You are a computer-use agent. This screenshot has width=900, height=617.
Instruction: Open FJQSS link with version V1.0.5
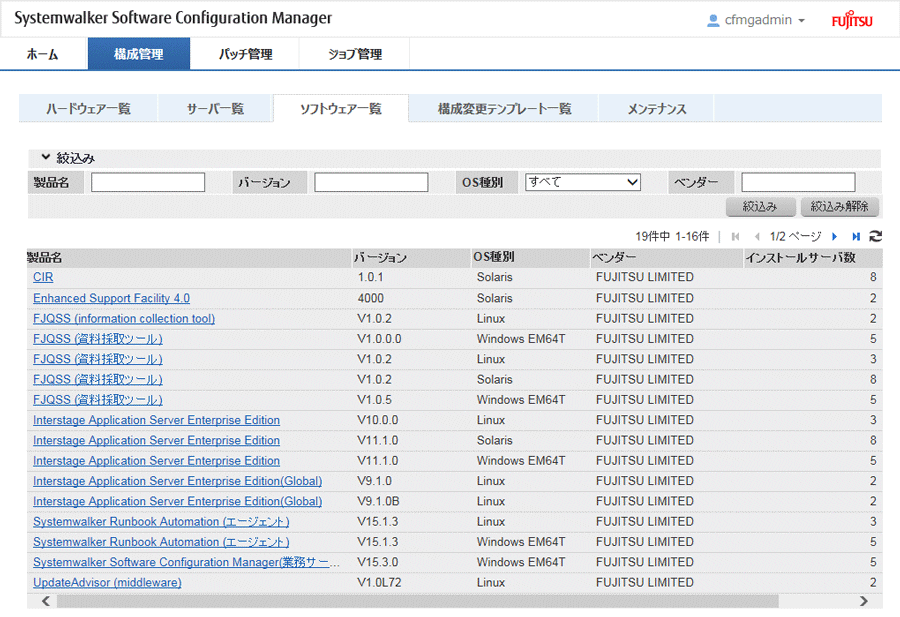click(x=98, y=400)
